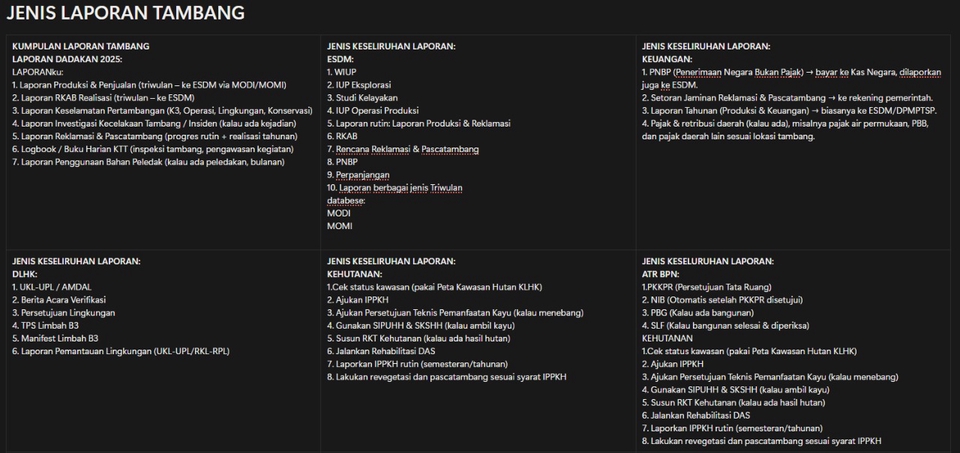Select the KUMPULAN LAPORAN TAMBANG heading
This screenshot has width=960, height=453.
[x=80, y=46]
